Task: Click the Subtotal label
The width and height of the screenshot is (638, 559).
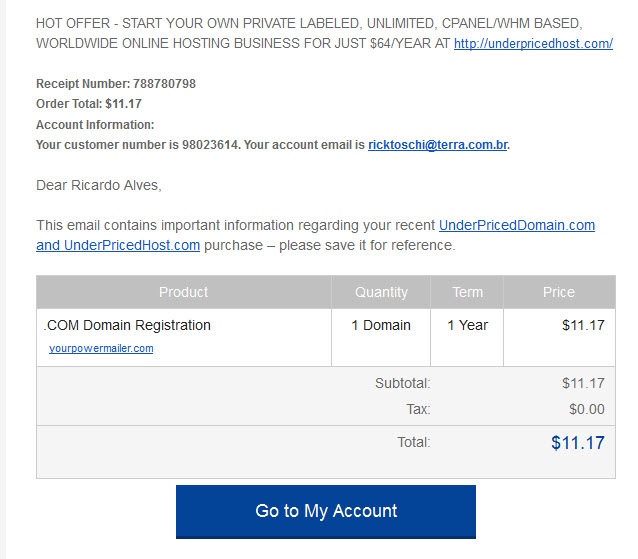Action: point(402,383)
